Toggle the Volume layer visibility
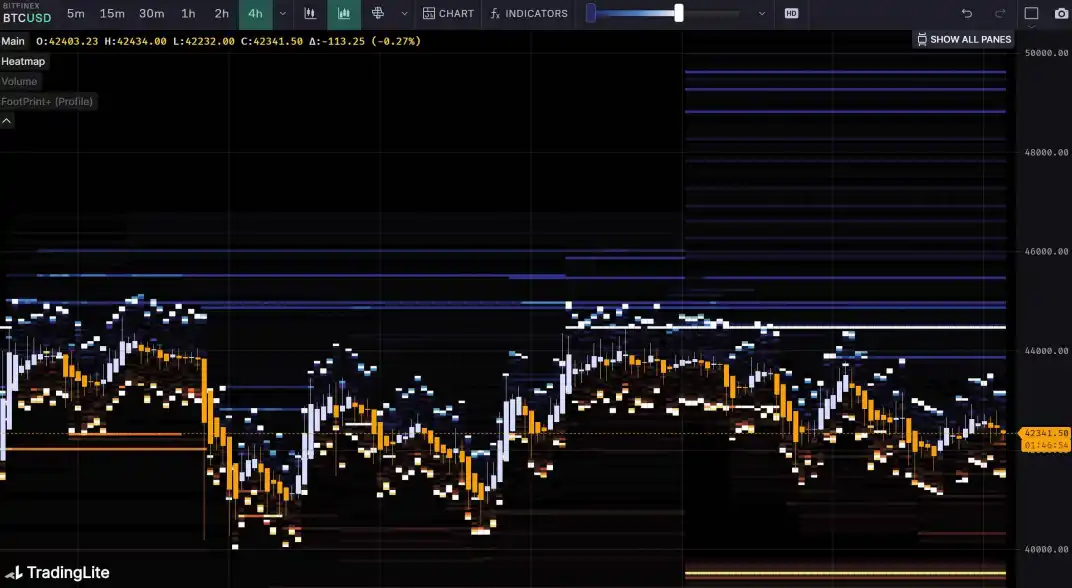Image resolution: width=1072 pixels, height=588 pixels. pos(19,82)
